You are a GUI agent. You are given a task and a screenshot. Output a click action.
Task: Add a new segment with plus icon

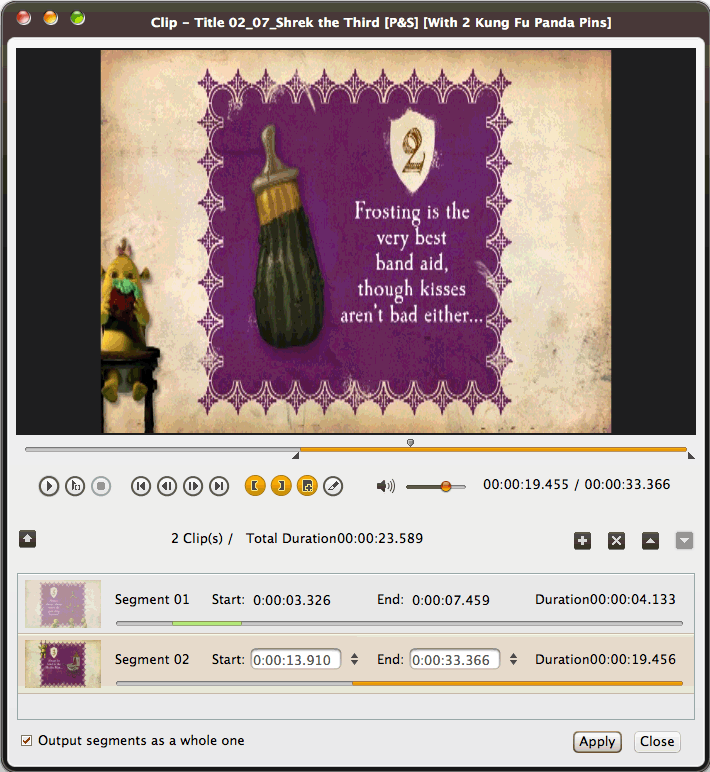pyautogui.click(x=582, y=541)
